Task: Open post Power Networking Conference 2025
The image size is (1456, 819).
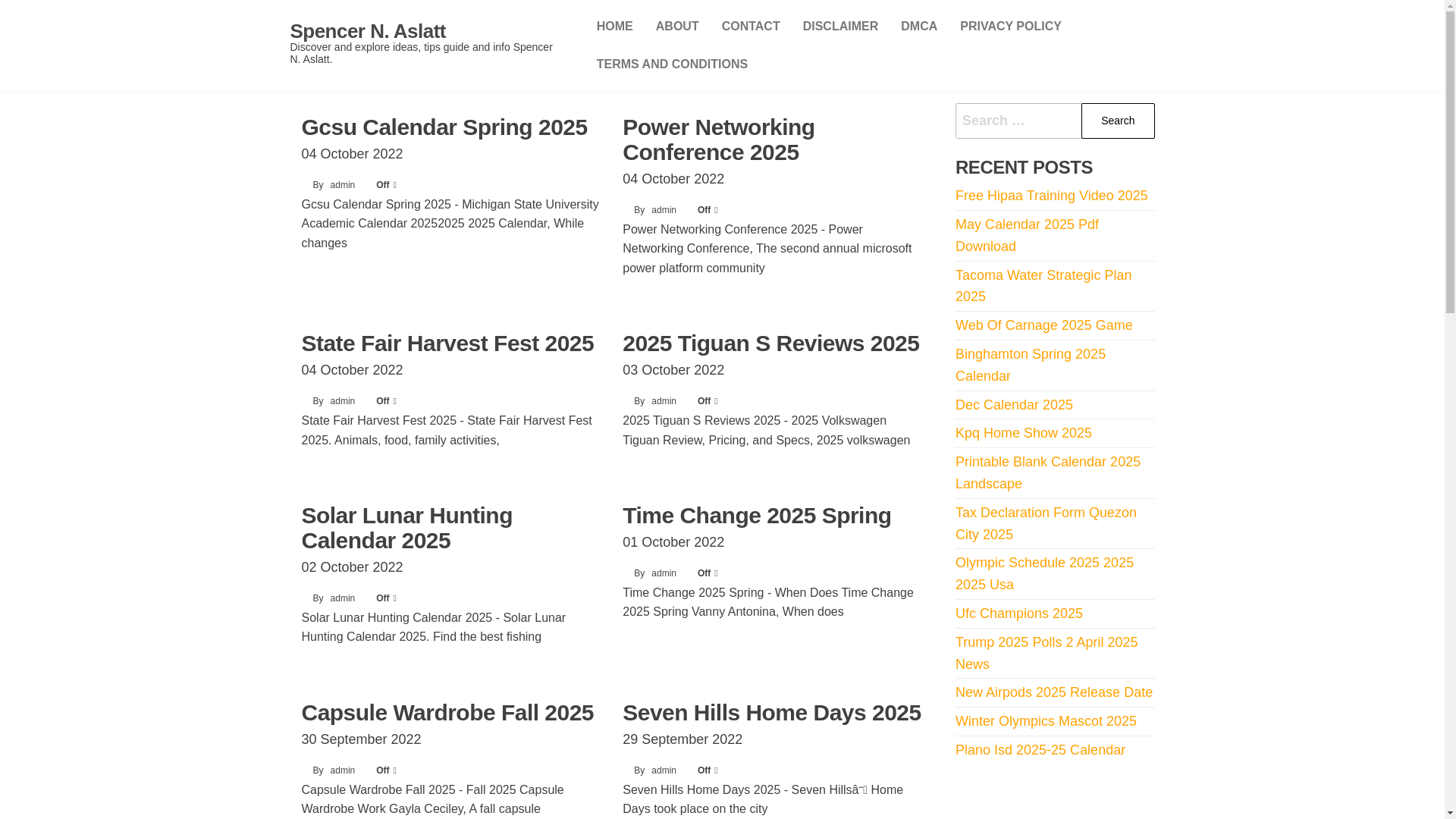Action: pyautogui.click(x=718, y=140)
